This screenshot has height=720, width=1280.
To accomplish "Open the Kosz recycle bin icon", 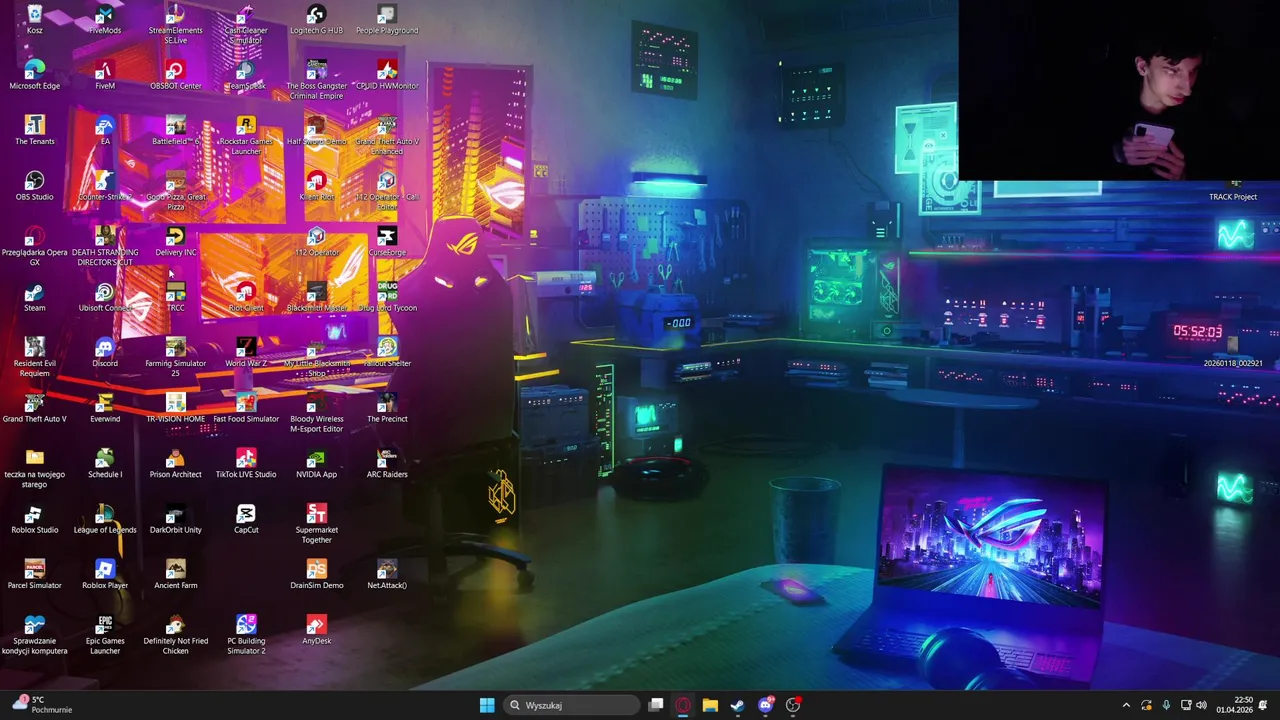I will [x=35, y=19].
